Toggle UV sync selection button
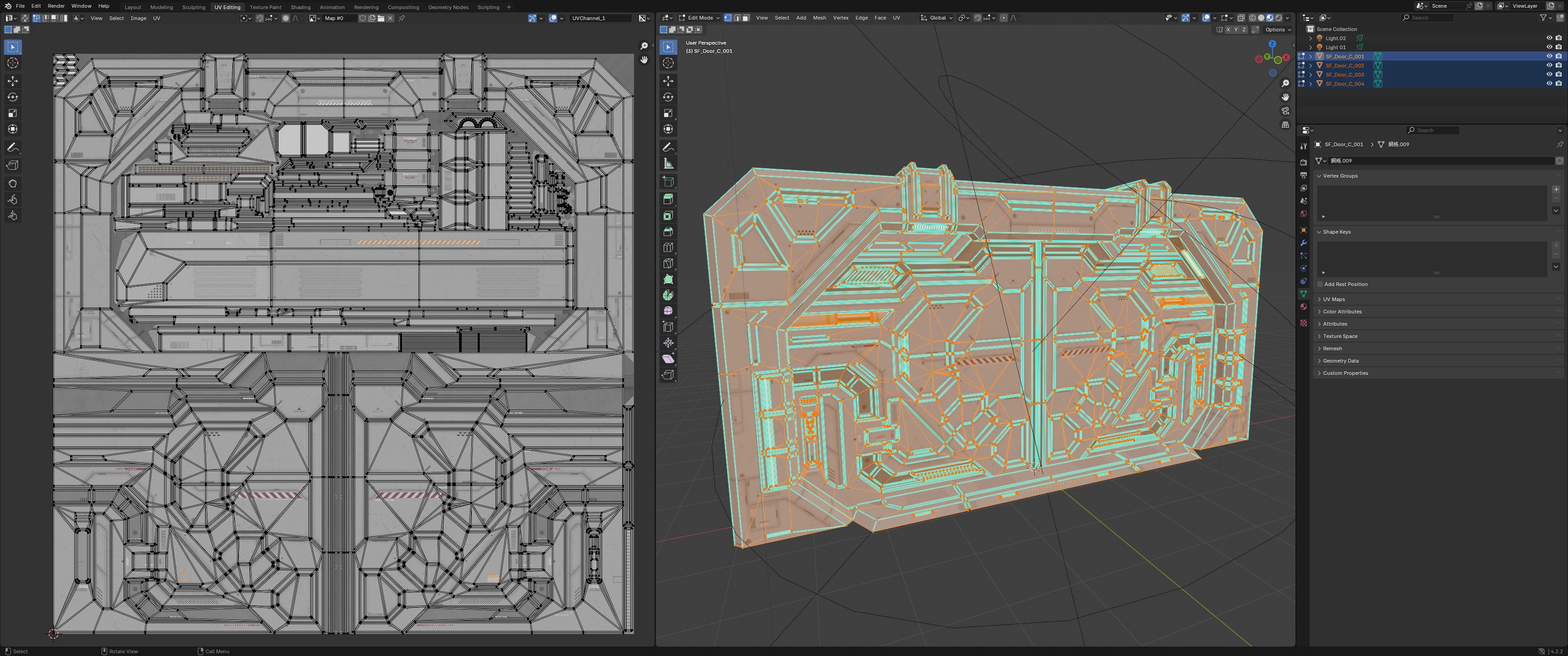 pos(25,18)
